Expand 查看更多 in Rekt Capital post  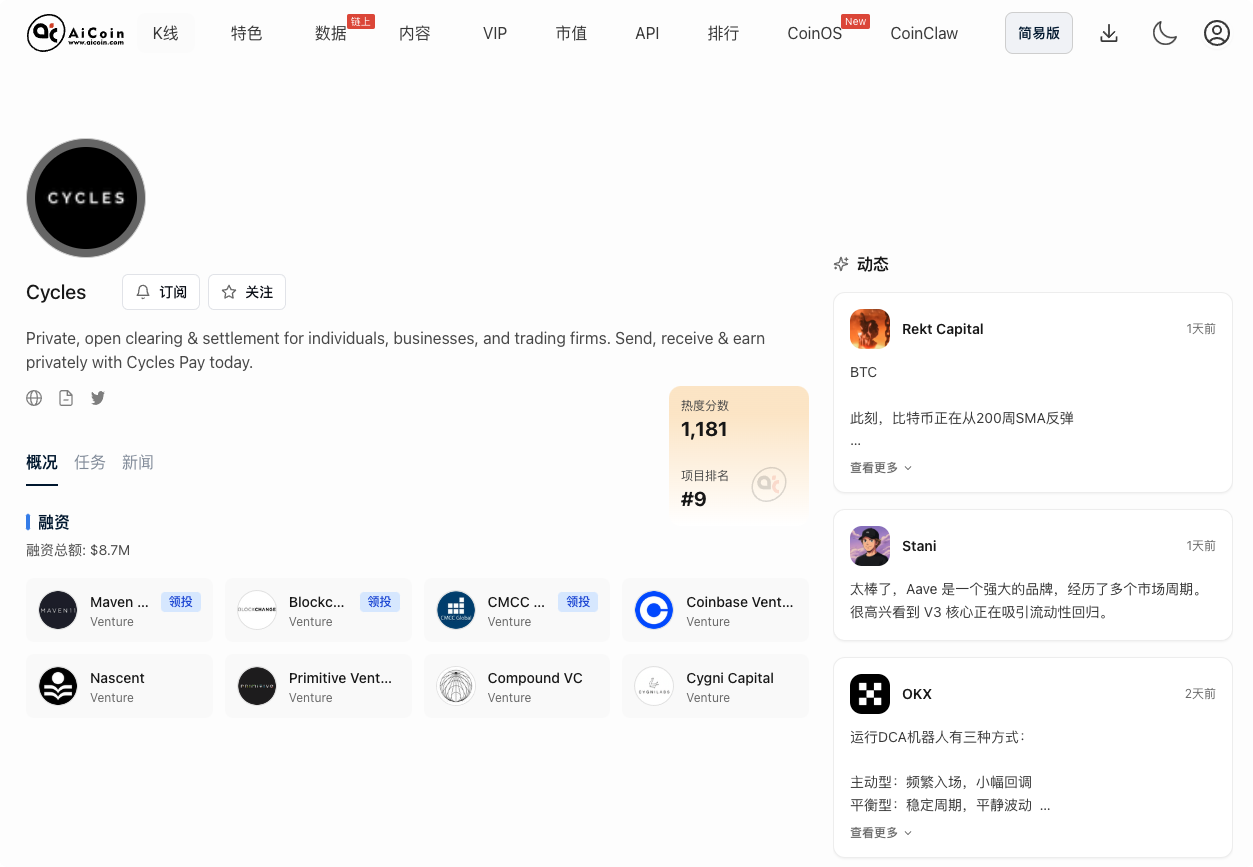coord(881,467)
